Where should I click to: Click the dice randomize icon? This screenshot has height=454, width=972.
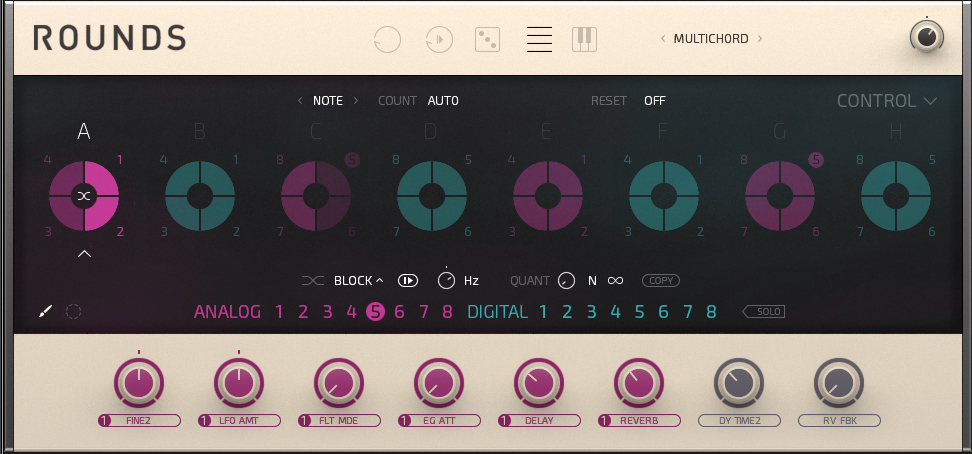[487, 40]
